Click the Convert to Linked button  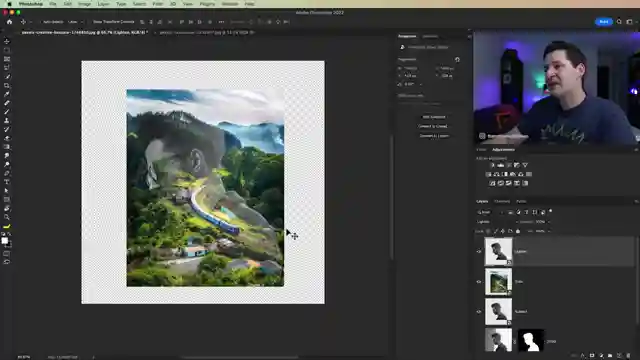[434, 127]
